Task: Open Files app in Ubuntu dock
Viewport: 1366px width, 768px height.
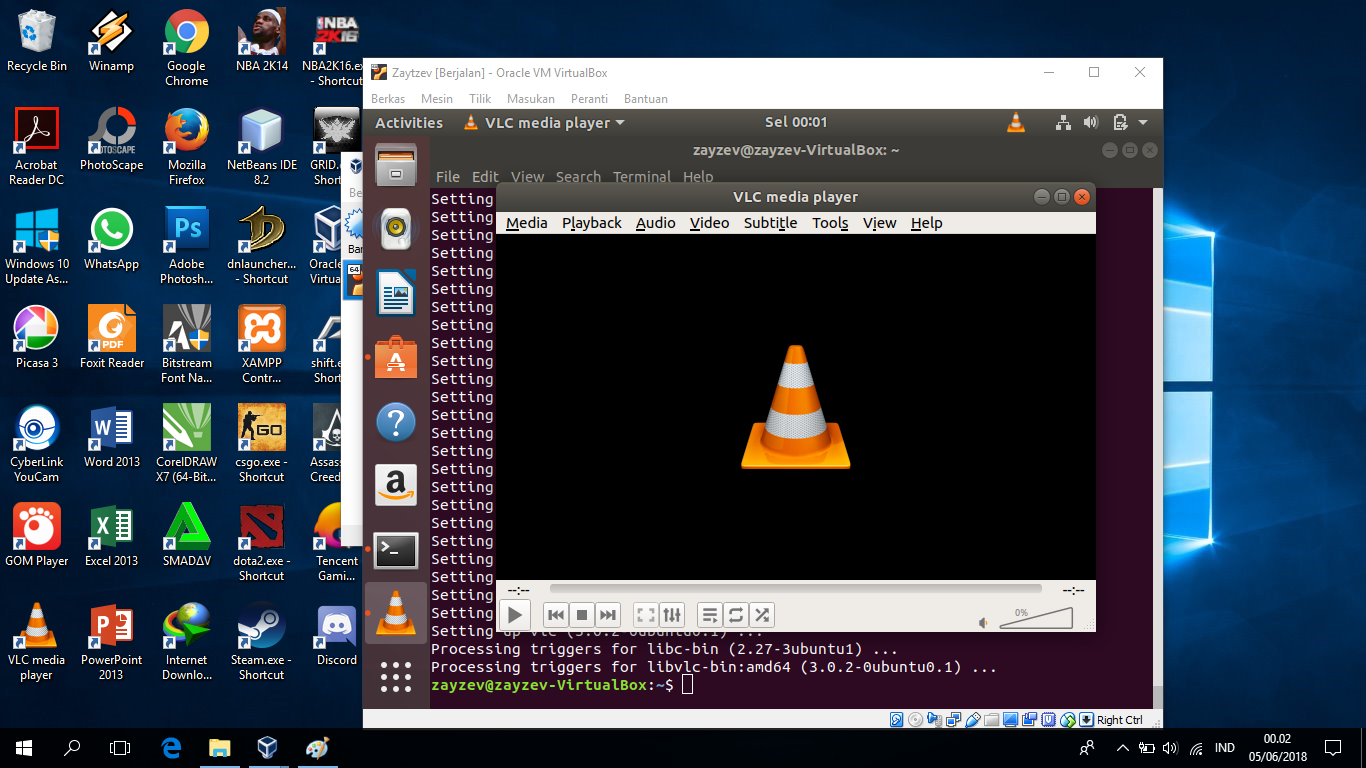Action: point(396,165)
